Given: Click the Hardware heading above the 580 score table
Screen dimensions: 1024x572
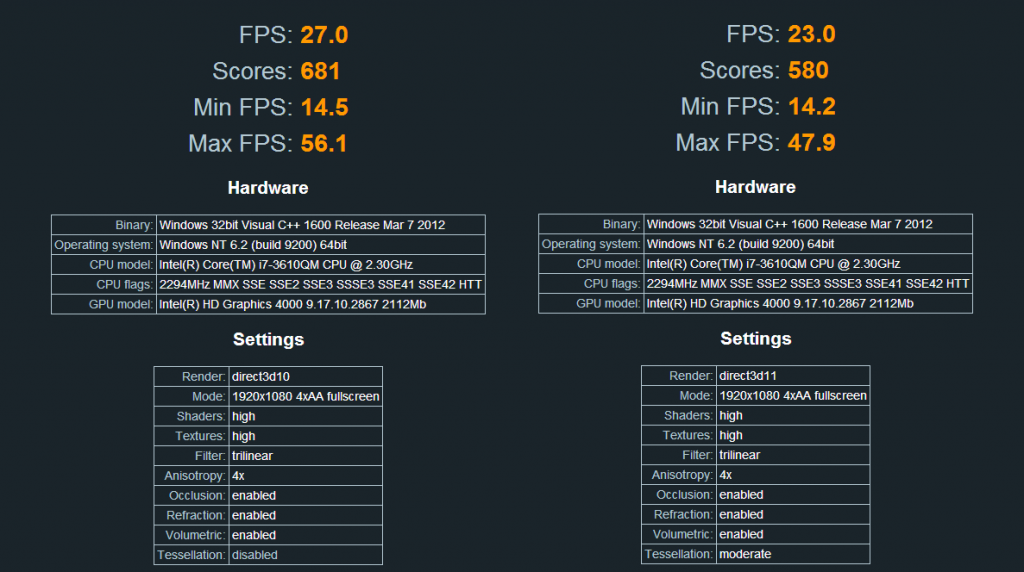Looking at the screenshot, I should [756, 187].
